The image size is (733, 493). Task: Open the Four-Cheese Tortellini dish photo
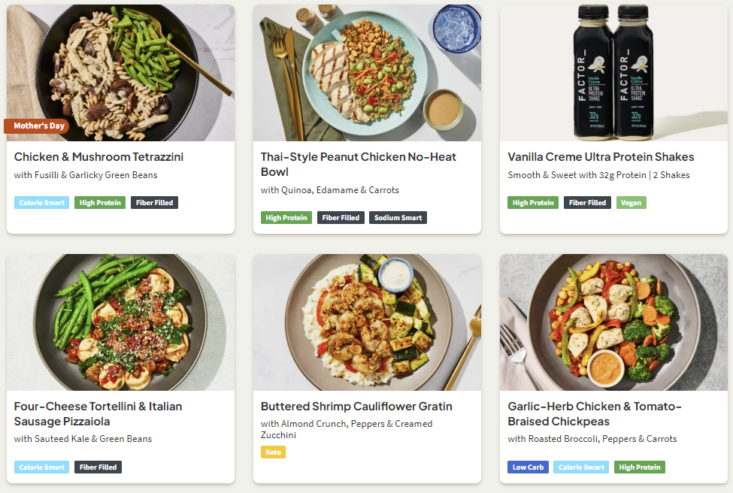(x=120, y=322)
